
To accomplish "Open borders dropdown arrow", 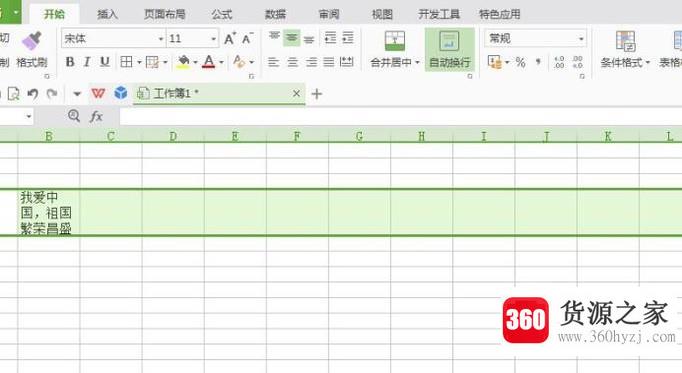I will 139,63.
